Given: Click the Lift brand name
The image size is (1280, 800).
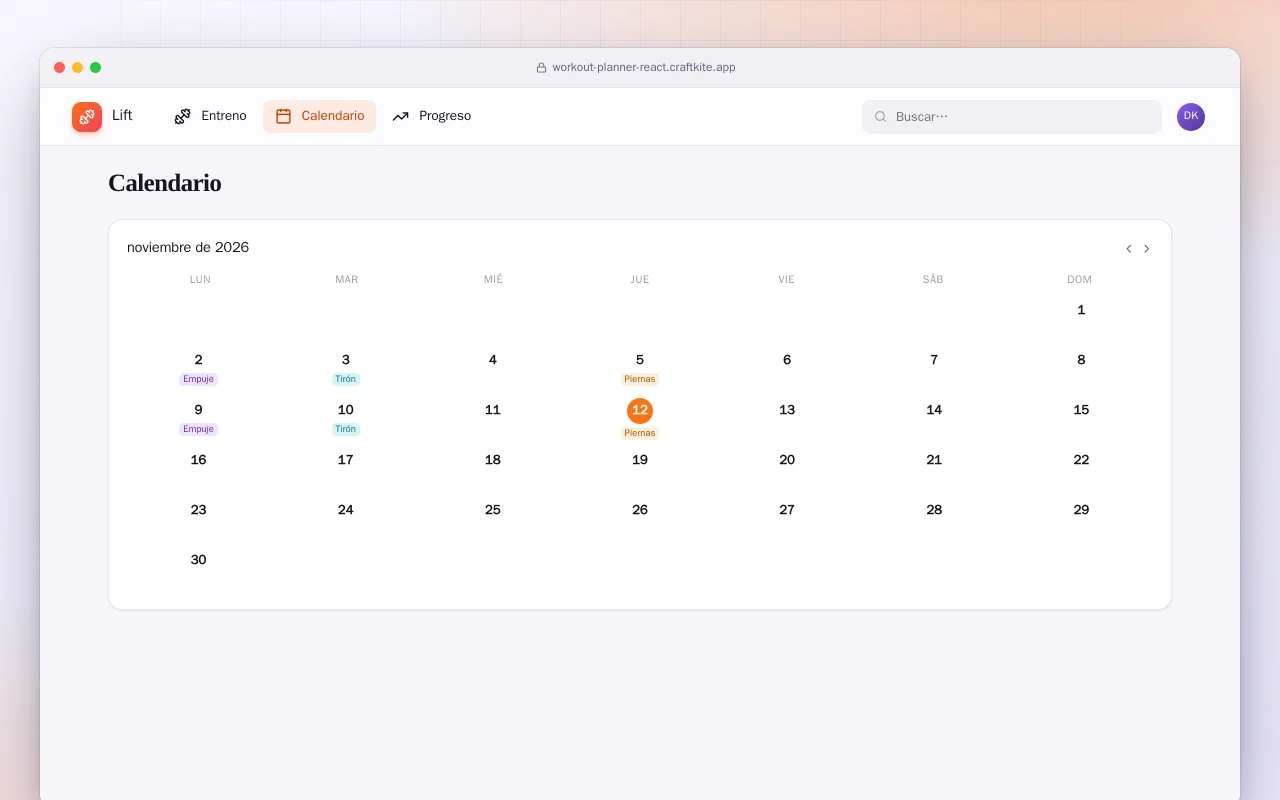Looking at the screenshot, I should pyautogui.click(x=122, y=116).
